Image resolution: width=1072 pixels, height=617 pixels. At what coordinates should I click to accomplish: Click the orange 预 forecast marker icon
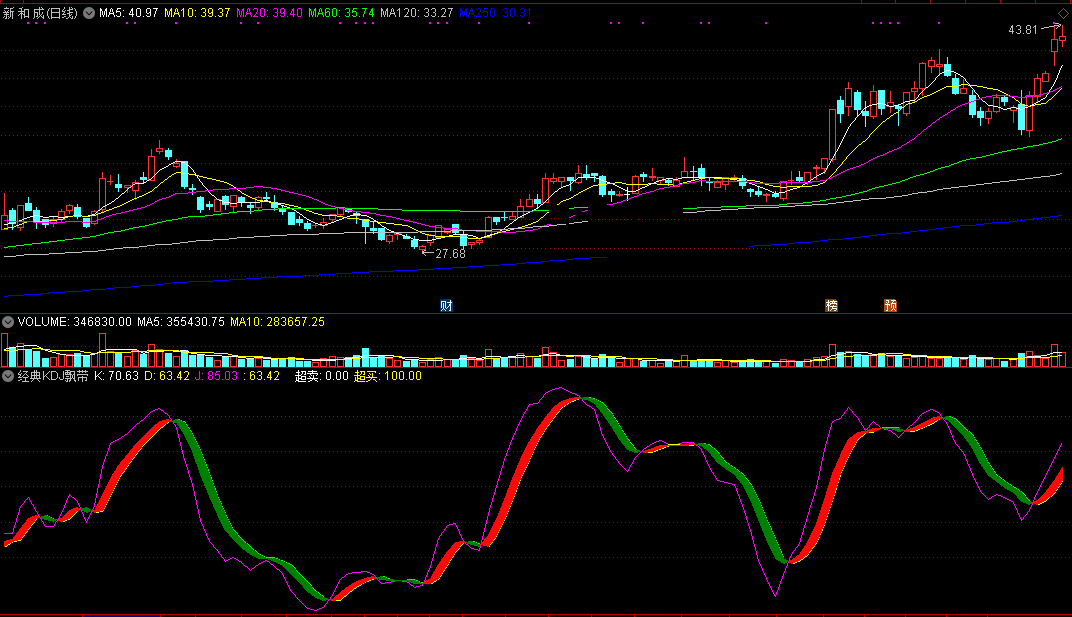890,306
